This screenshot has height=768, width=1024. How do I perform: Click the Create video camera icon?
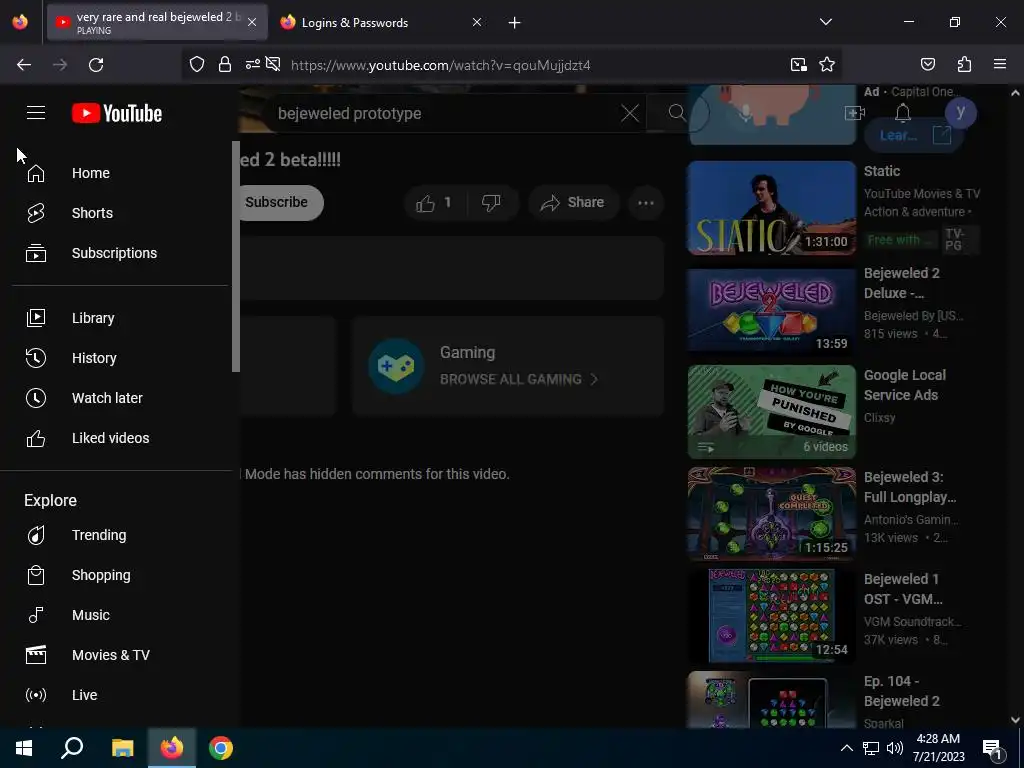854,113
